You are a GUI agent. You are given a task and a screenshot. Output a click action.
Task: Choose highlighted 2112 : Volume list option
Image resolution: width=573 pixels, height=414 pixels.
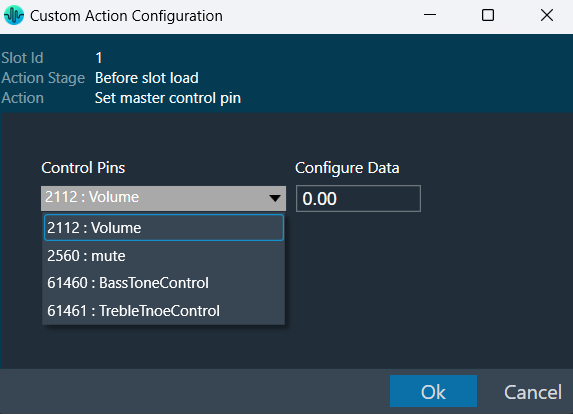tap(164, 228)
